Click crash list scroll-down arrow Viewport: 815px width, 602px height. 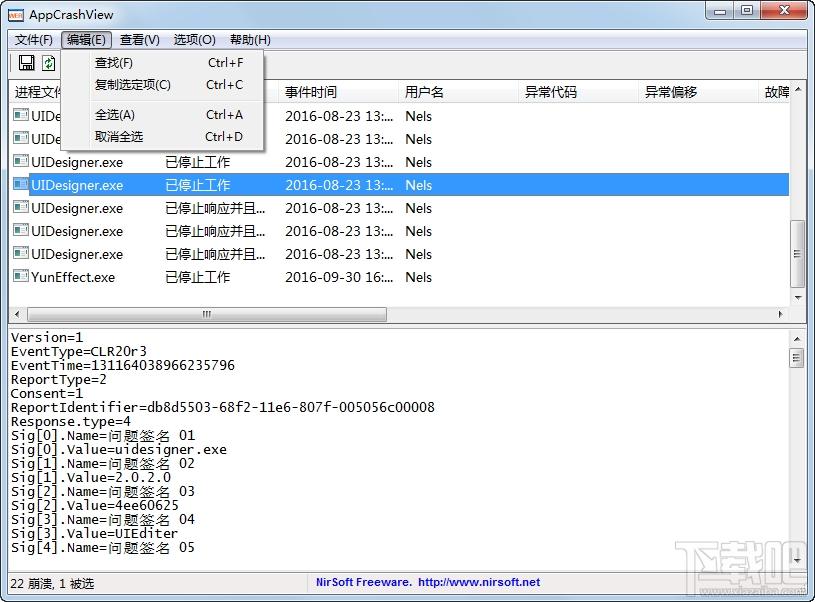tap(797, 297)
